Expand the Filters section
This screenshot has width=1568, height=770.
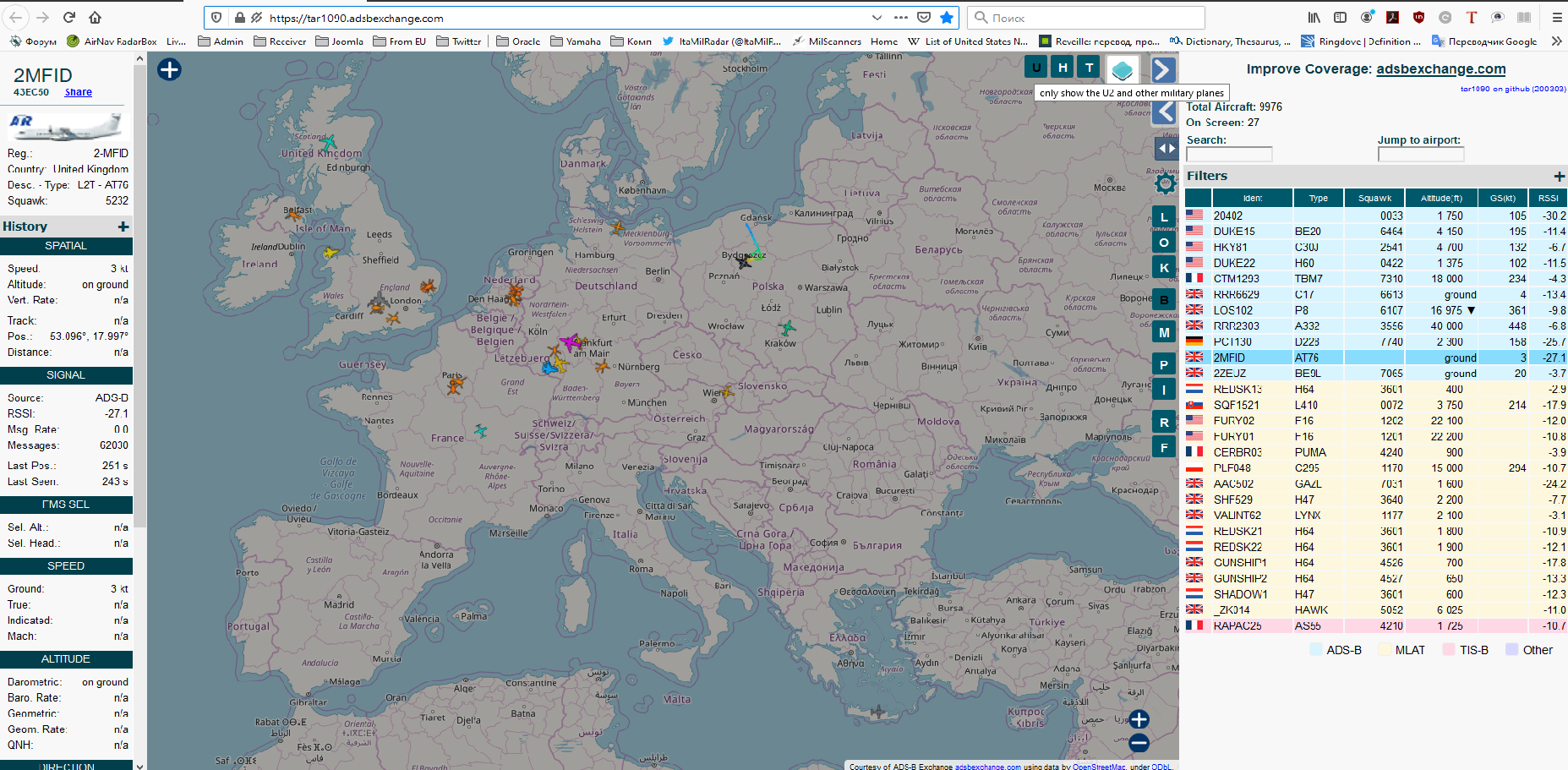[x=1559, y=177]
